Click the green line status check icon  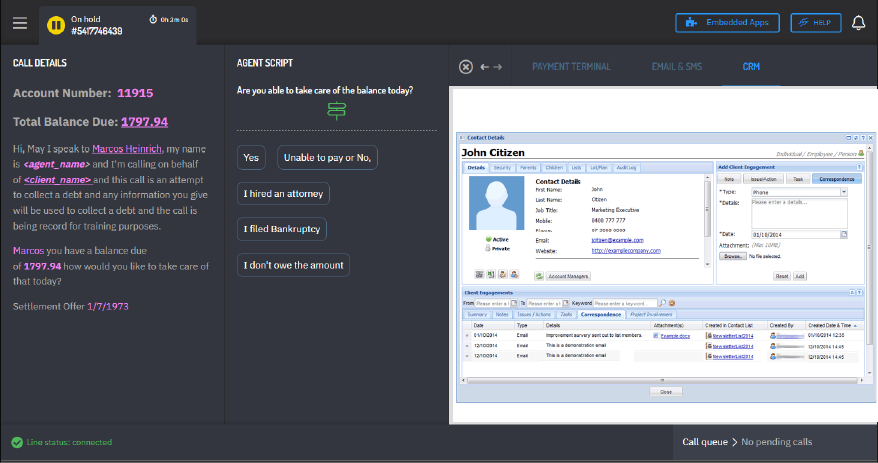coord(17,442)
